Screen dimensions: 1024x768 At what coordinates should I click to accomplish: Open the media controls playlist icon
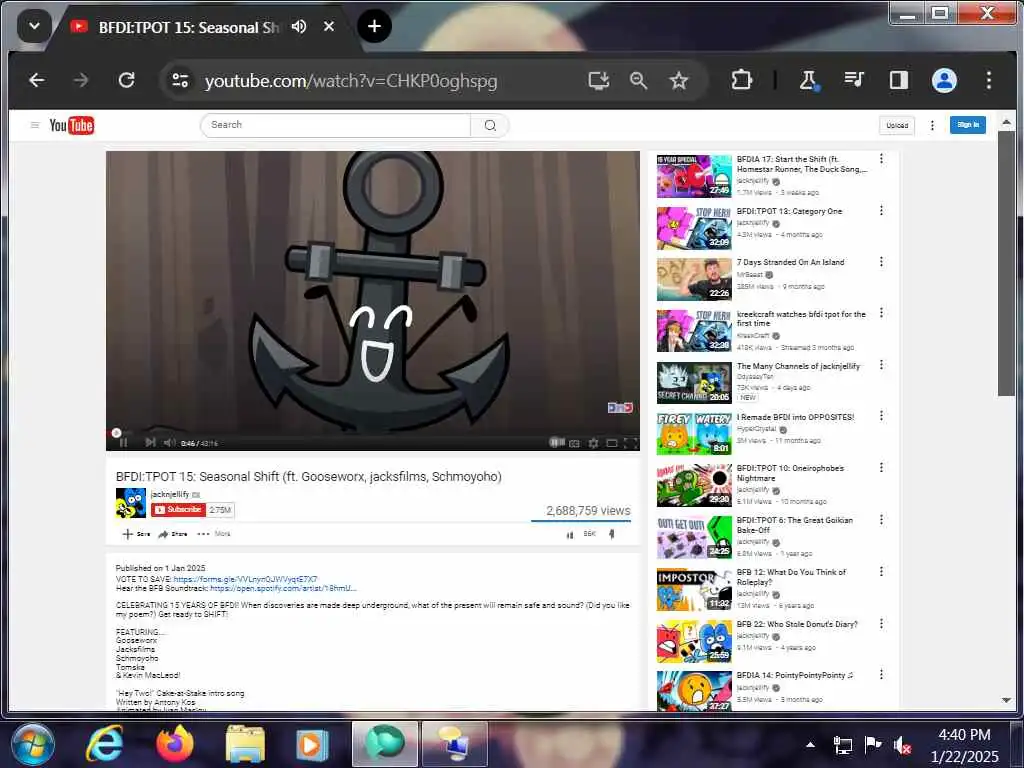pyautogui.click(x=854, y=80)
